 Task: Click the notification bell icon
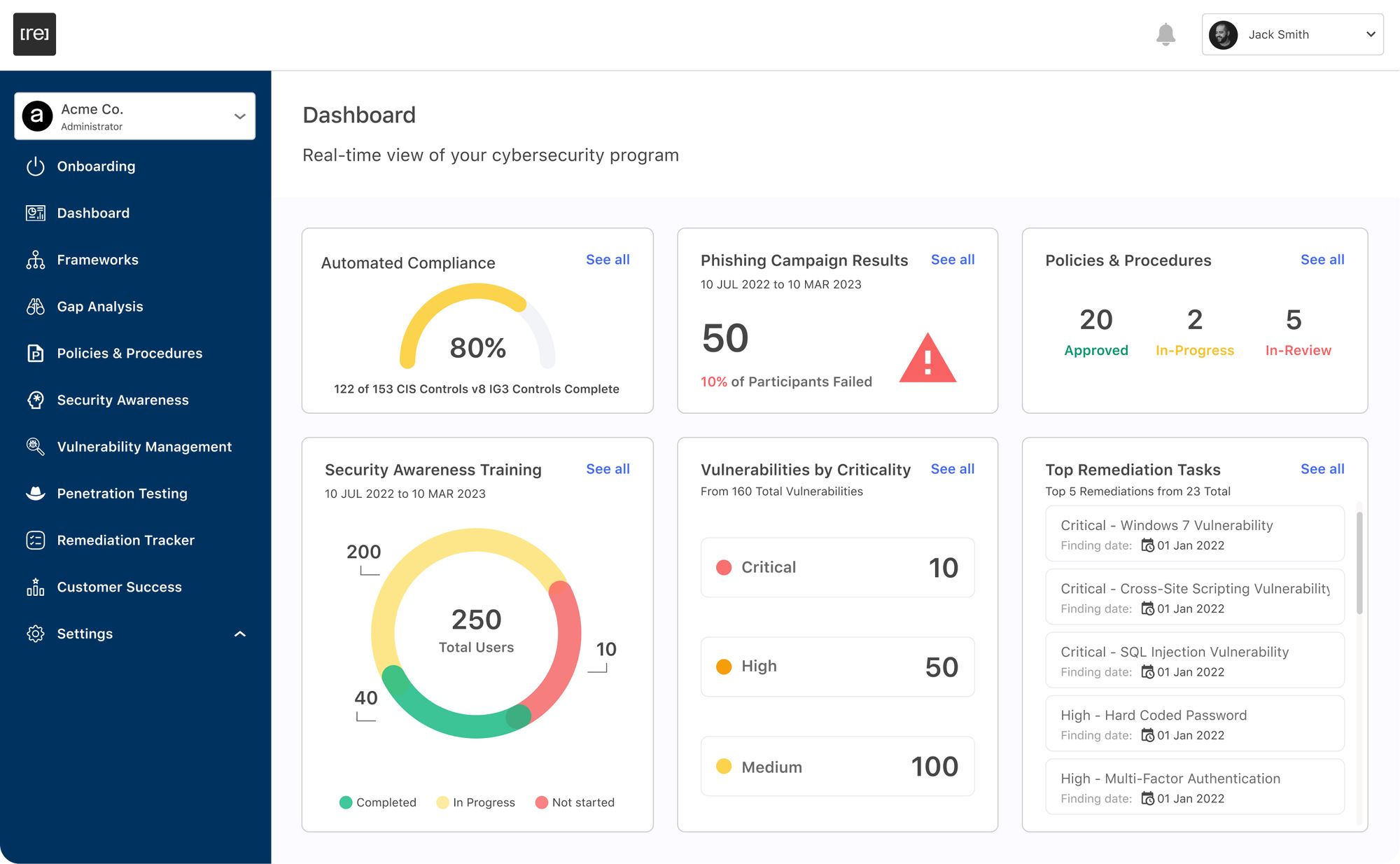pyautogui.click(x=1165, y=34)
